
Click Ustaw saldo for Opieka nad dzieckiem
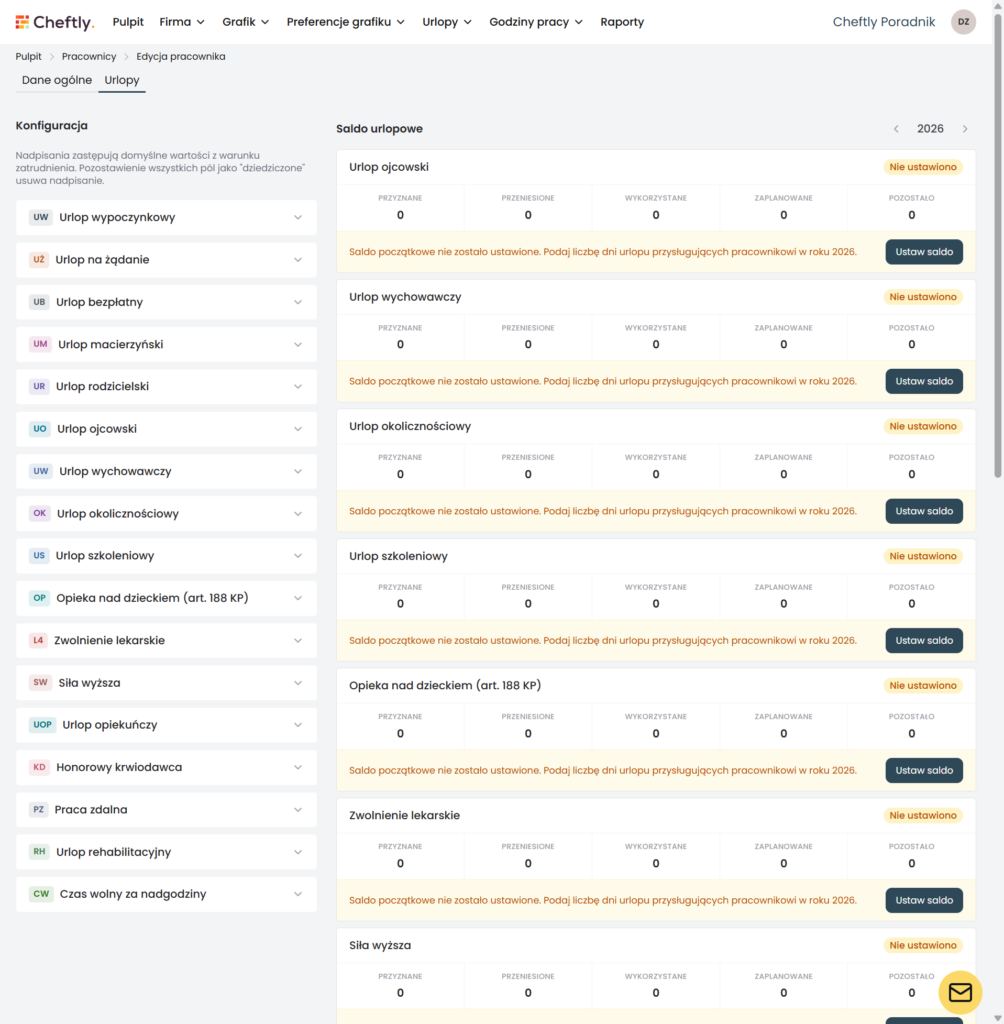click(924, 771)
